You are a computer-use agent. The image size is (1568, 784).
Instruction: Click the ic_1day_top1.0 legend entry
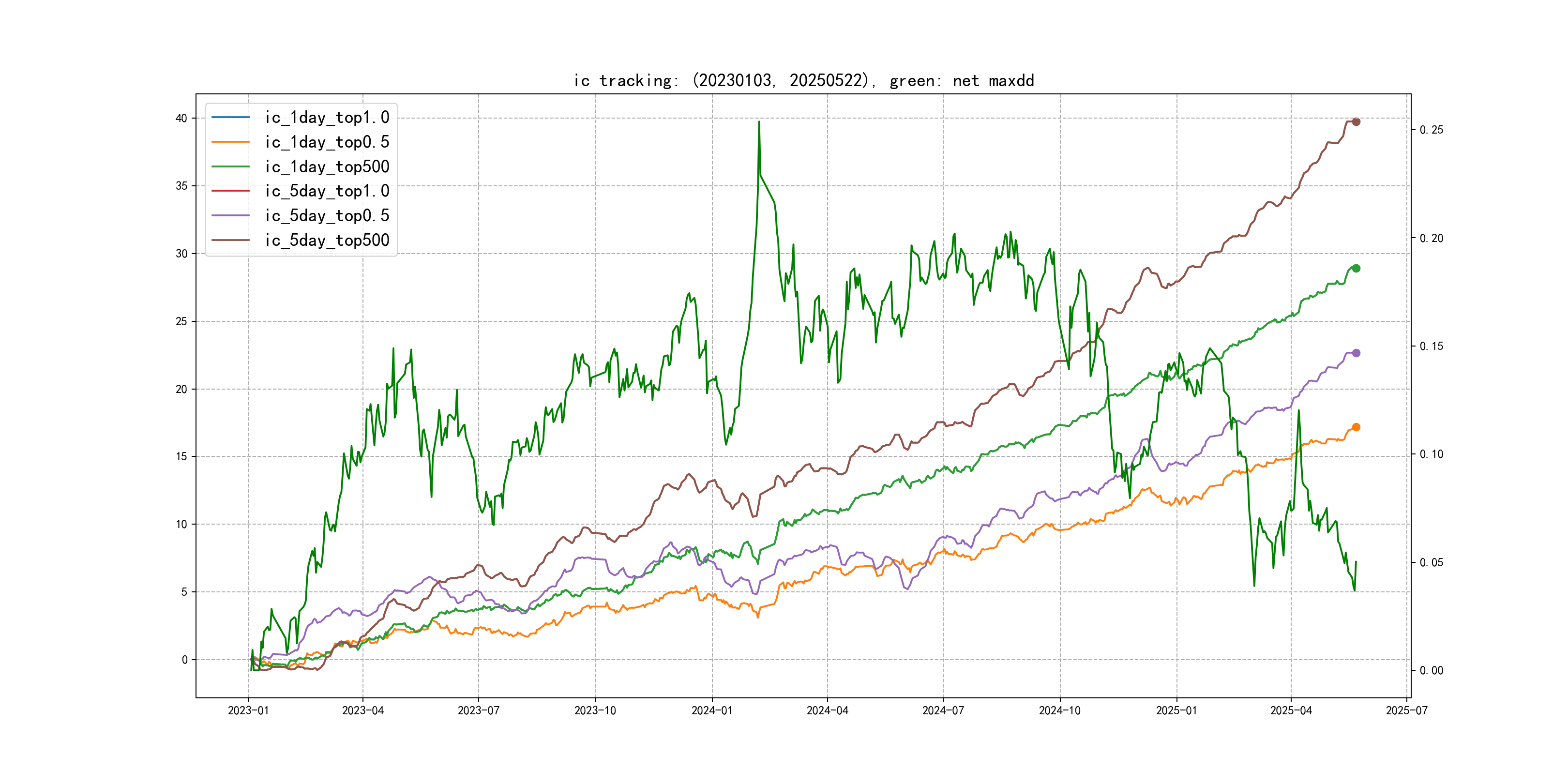click(x=326, y=118)
